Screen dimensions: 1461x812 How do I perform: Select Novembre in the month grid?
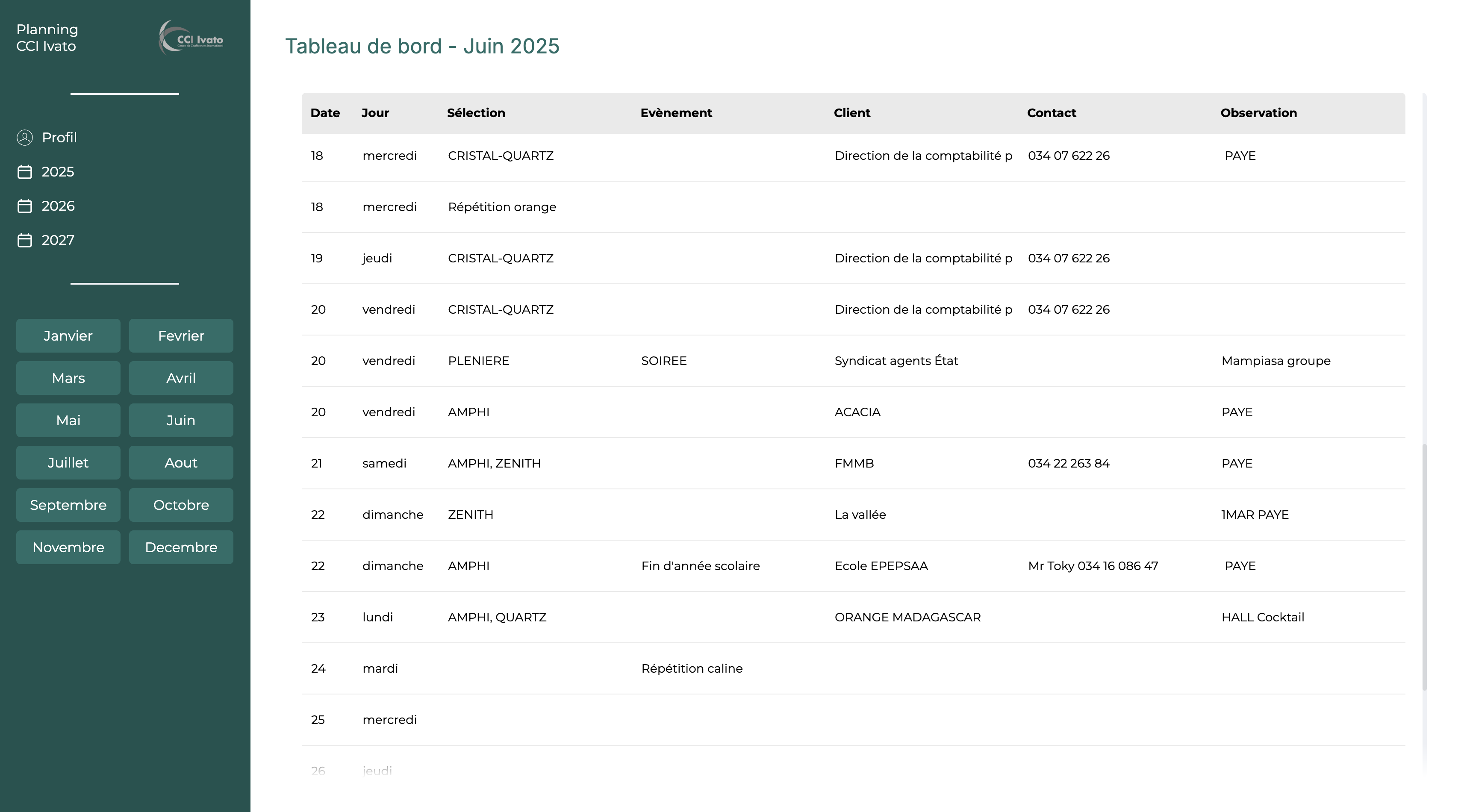(68, 547)
